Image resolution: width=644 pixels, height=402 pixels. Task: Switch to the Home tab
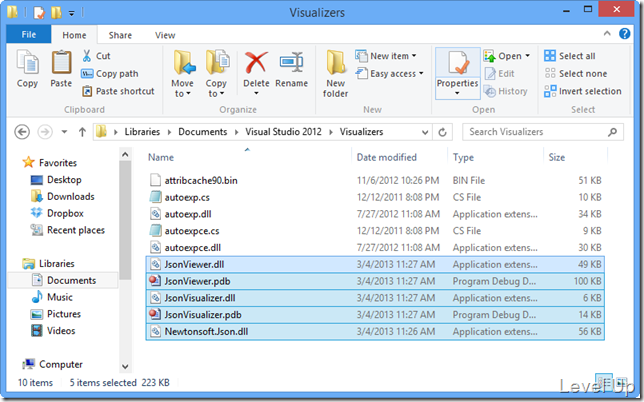[x=74, y=35]
